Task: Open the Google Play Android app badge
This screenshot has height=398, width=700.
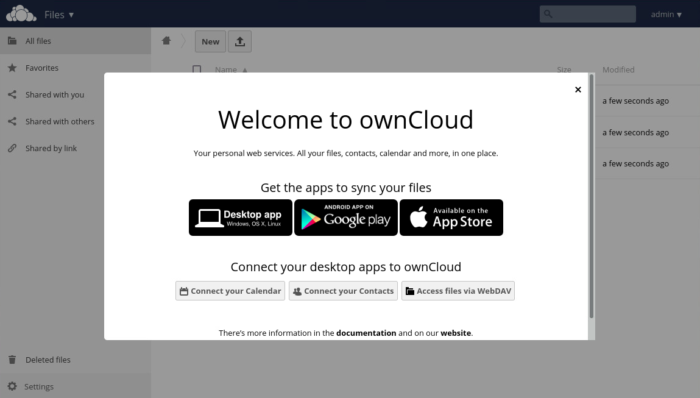Action: [x=346, y=218]
